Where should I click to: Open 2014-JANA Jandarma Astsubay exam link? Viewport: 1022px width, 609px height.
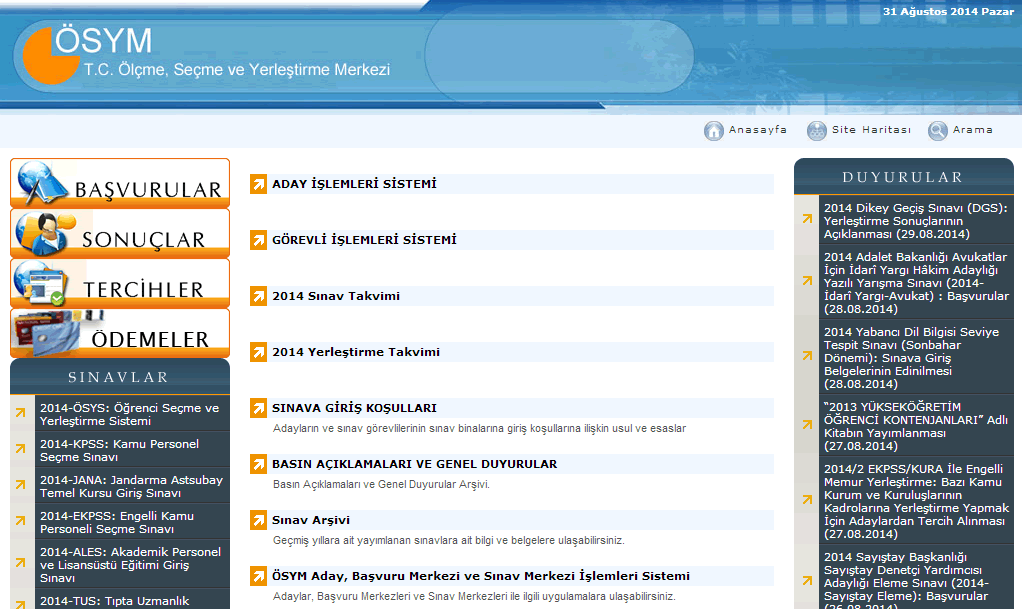[131, 486]
